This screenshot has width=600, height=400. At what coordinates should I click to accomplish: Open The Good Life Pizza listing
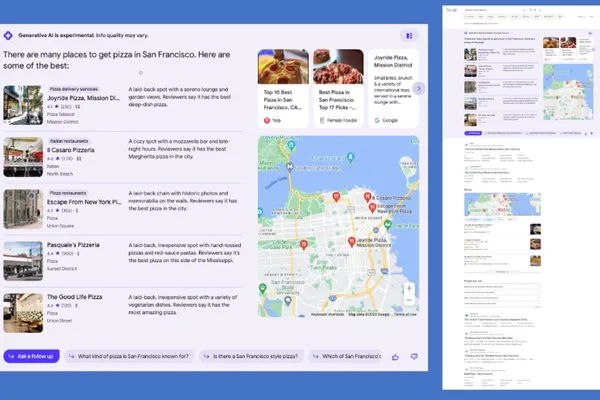point(74,297)
